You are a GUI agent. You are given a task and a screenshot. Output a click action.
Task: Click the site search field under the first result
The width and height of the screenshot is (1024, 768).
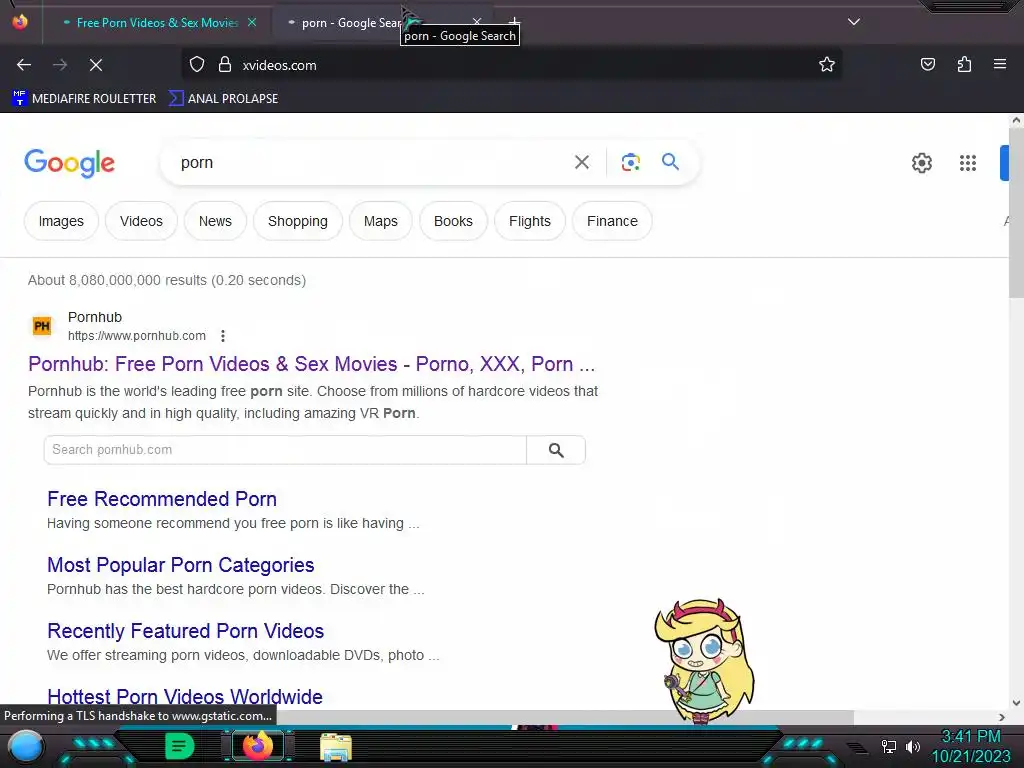tap(285, 450)
